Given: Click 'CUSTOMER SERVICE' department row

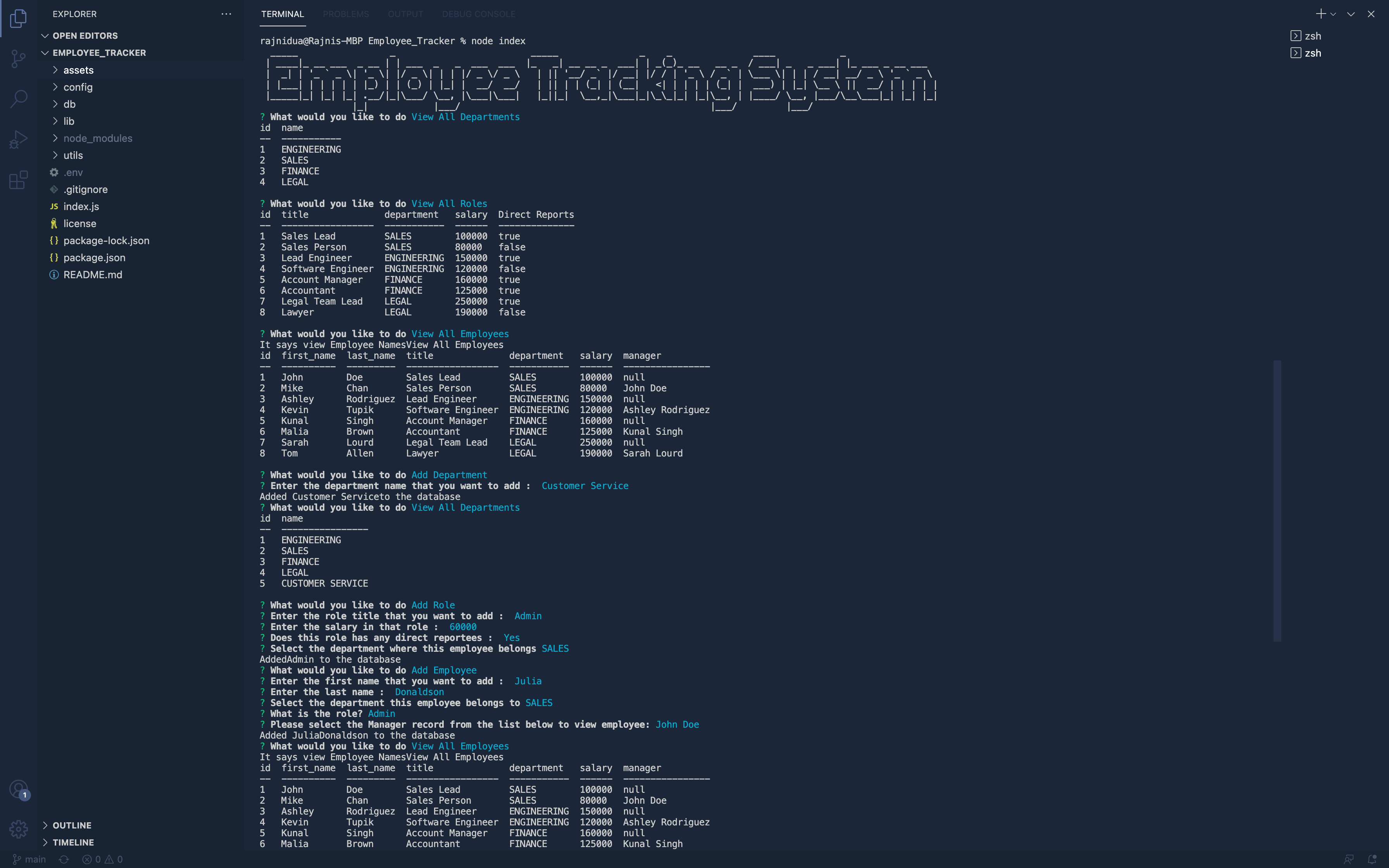Looking at the screenshot, I should click(x=314, y=583).
